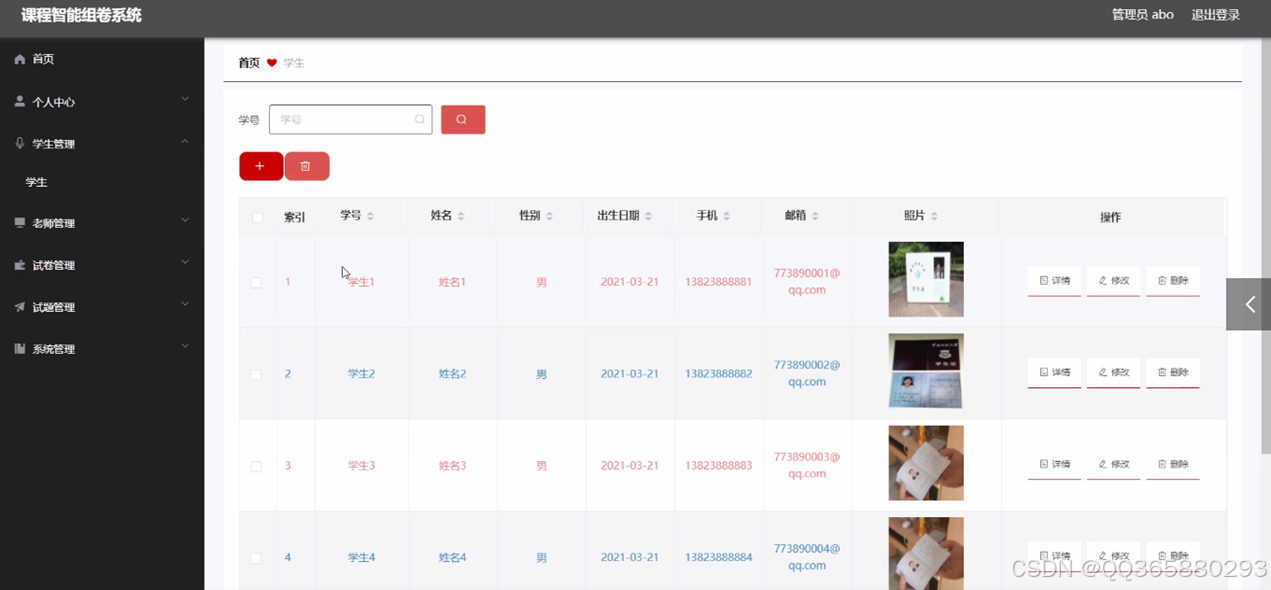
Task: Click 首页 breadcrumb link
Action: click(x=249, y=63)
